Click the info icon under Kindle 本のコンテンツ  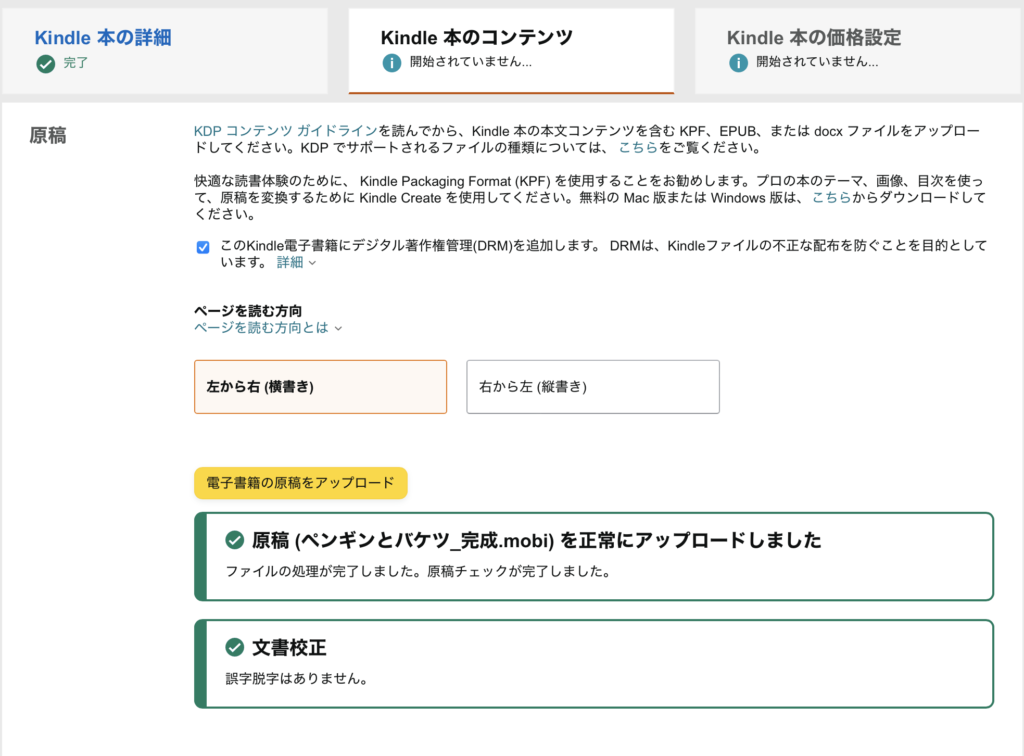[391, 63]
